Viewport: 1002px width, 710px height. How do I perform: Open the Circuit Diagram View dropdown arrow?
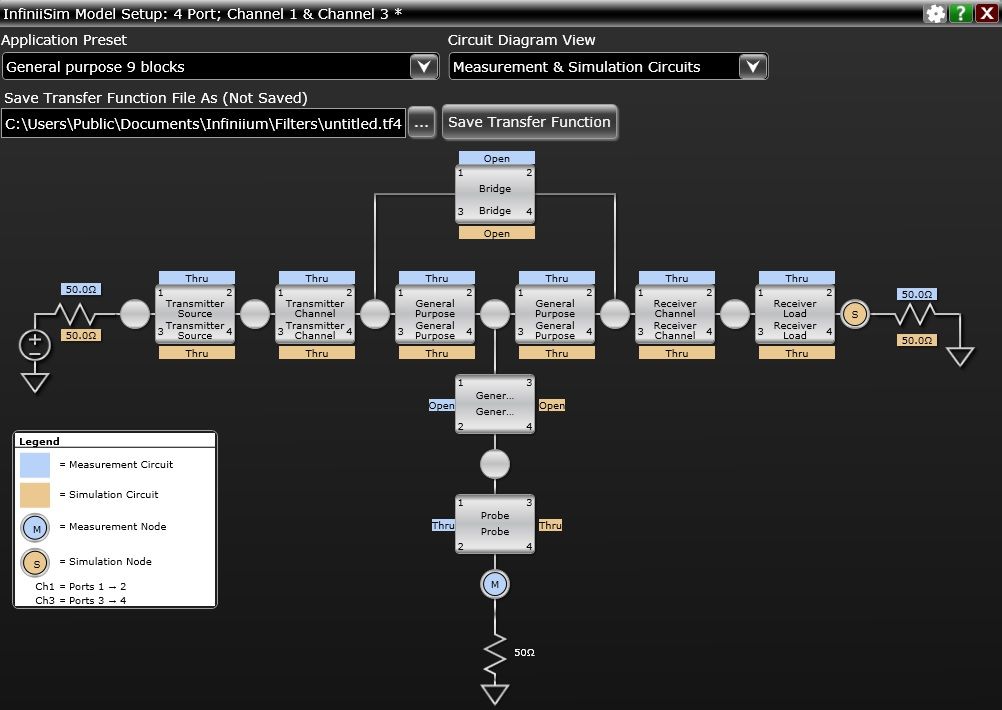pyautogui.click(x=753, y=66)
